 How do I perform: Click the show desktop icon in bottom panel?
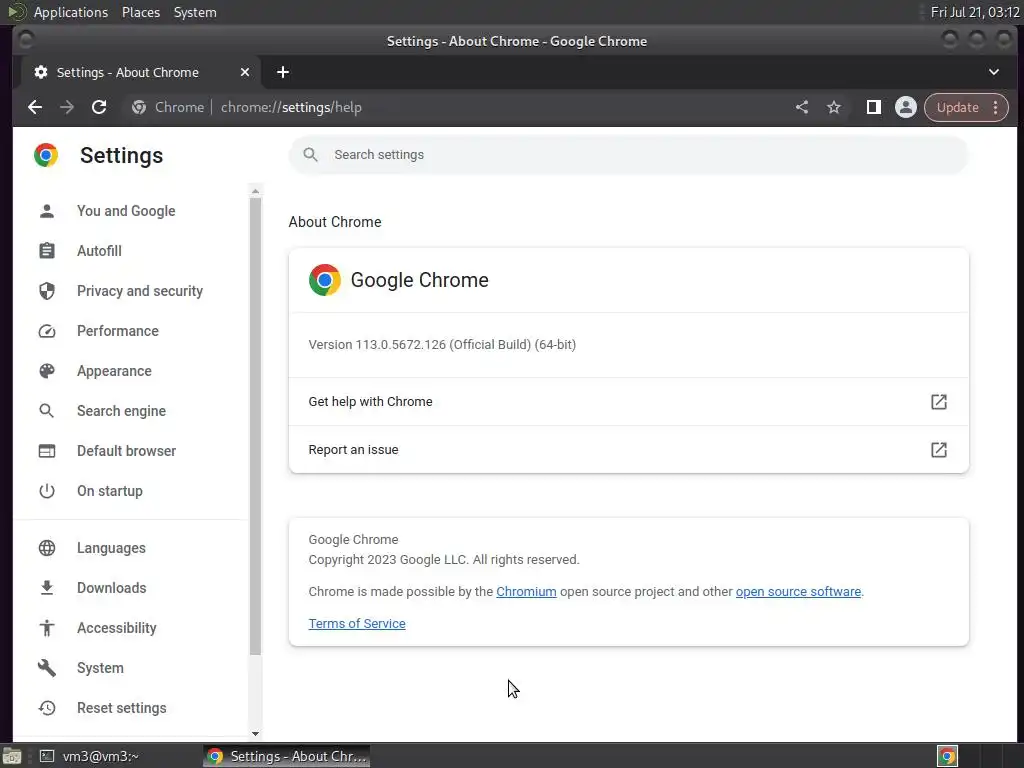click(12, 756)
